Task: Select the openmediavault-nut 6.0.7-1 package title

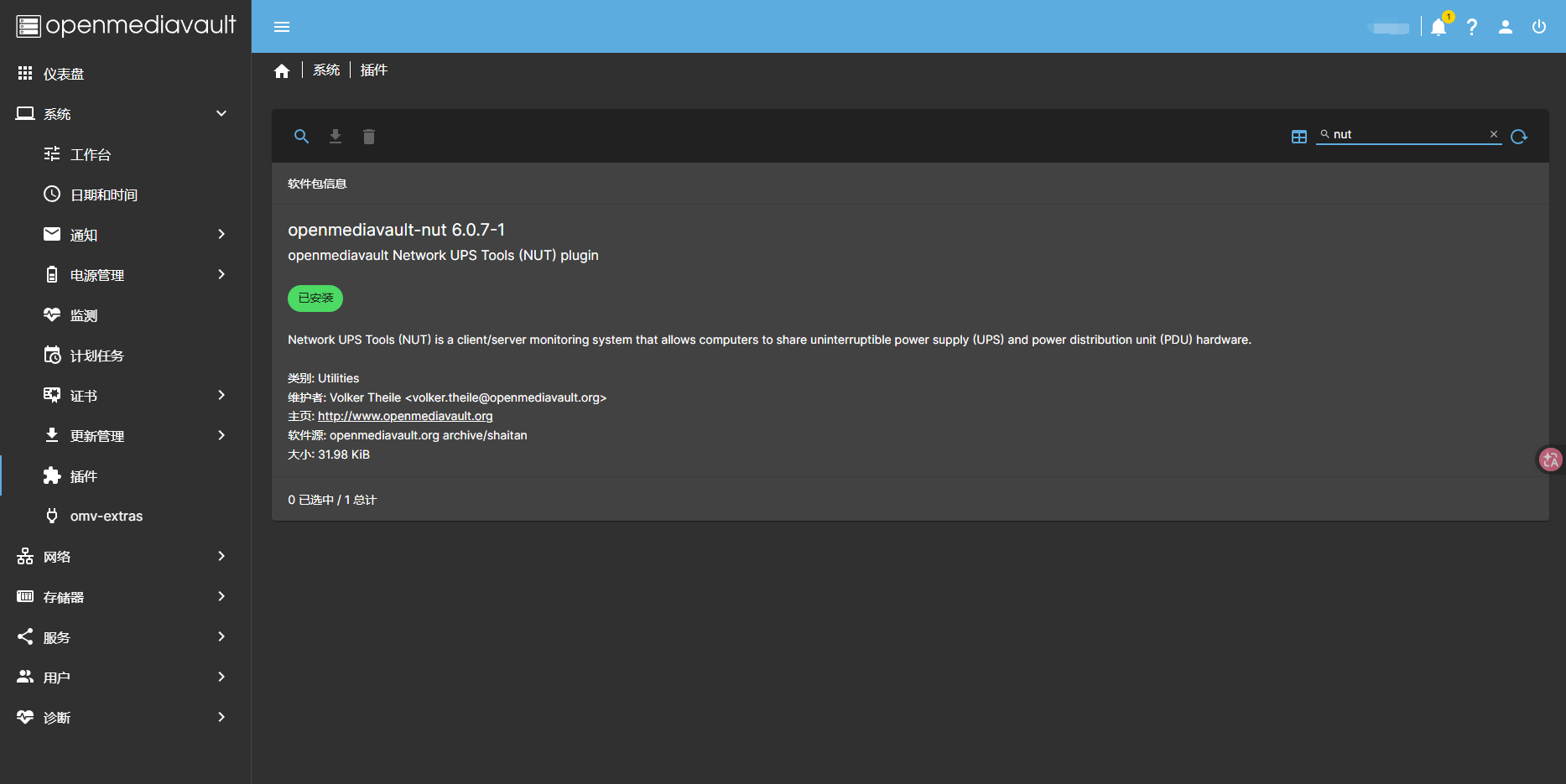Action: pos(397,230)
